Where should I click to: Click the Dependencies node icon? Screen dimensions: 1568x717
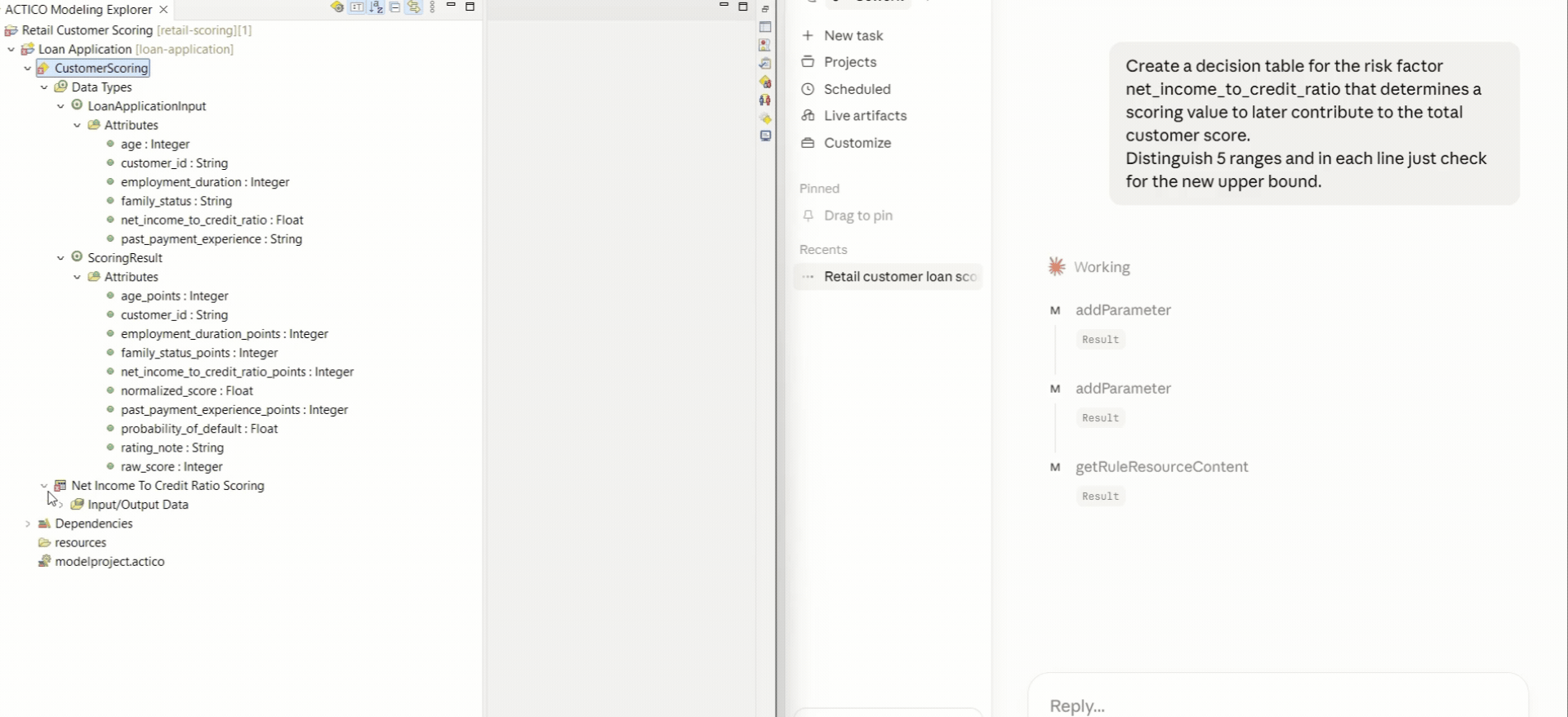[44, 523]
